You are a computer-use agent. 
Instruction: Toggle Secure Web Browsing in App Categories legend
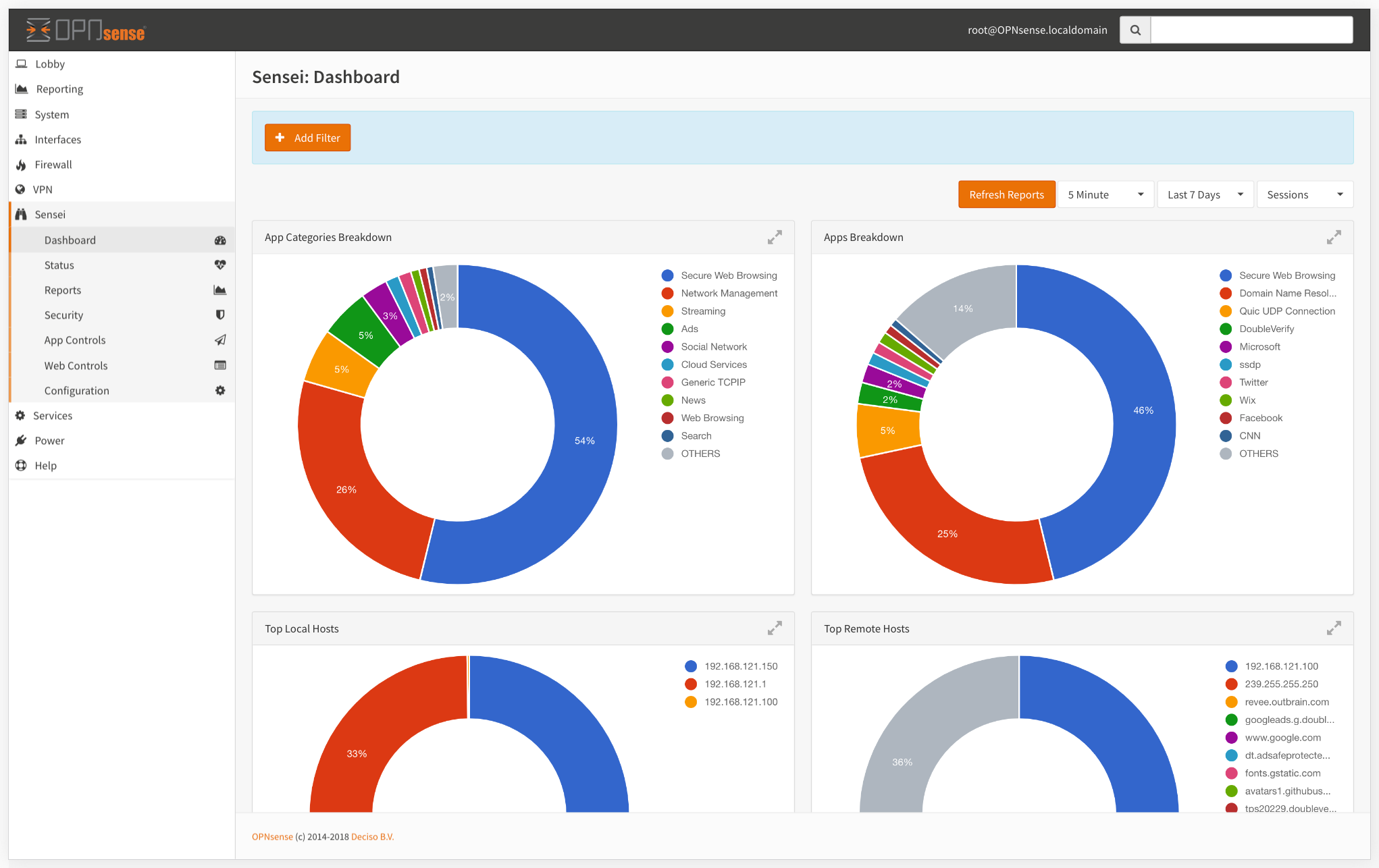[720, 275]
